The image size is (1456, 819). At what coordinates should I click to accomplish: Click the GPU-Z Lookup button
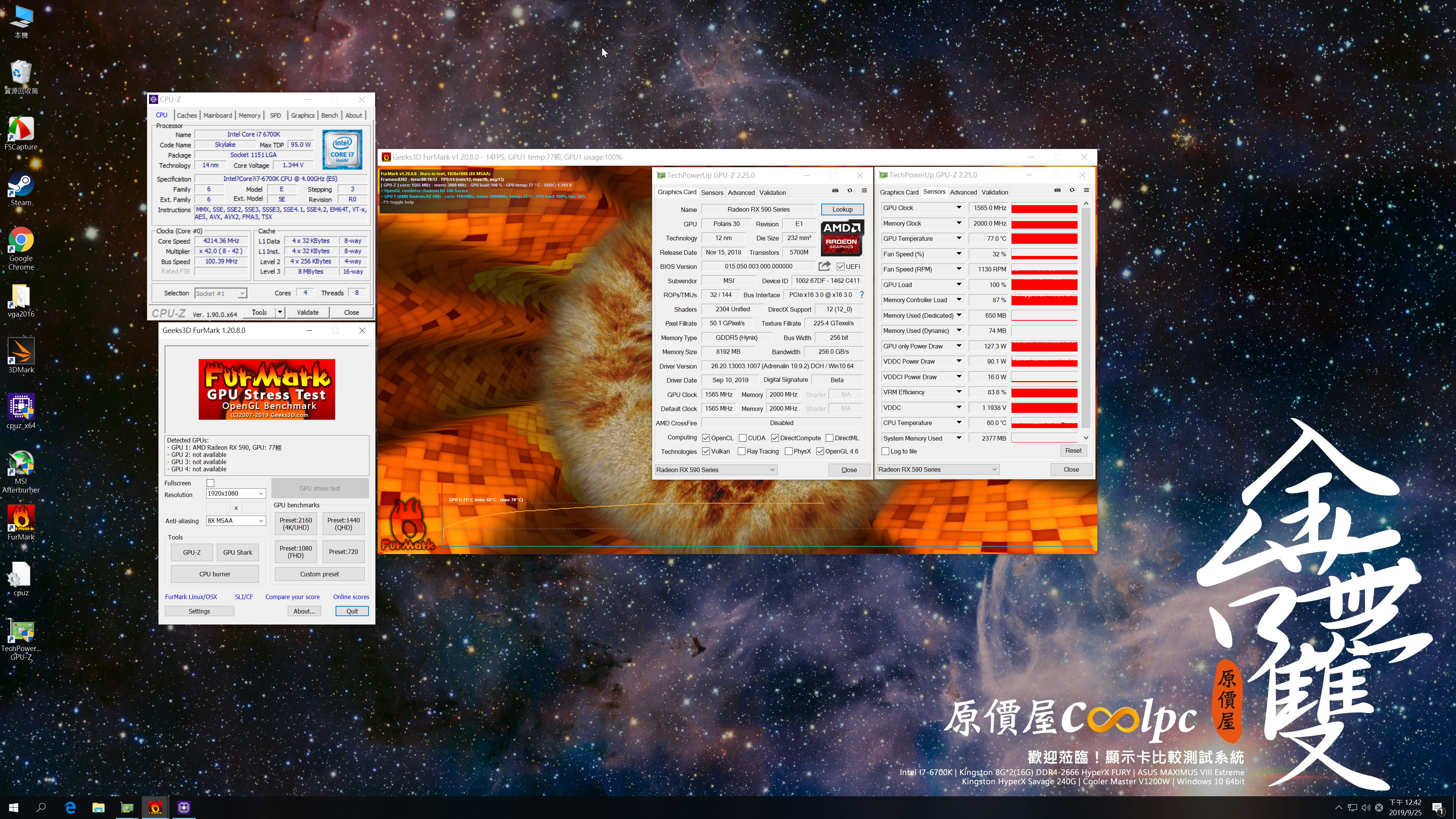tap(842, 209)
